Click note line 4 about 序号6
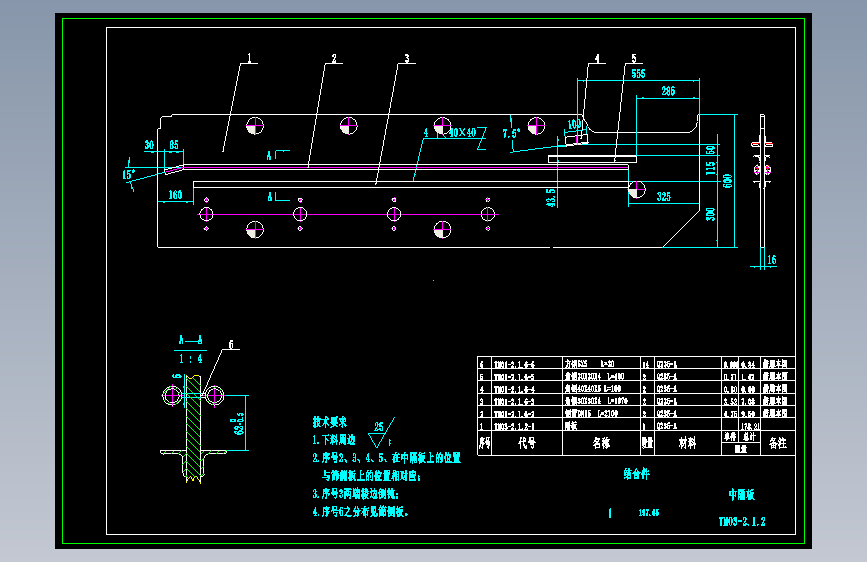 pos(361,512)
